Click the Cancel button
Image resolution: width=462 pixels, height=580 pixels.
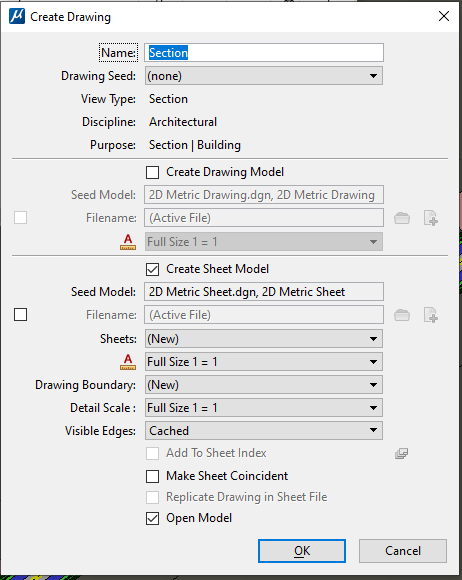coord(403,551)
